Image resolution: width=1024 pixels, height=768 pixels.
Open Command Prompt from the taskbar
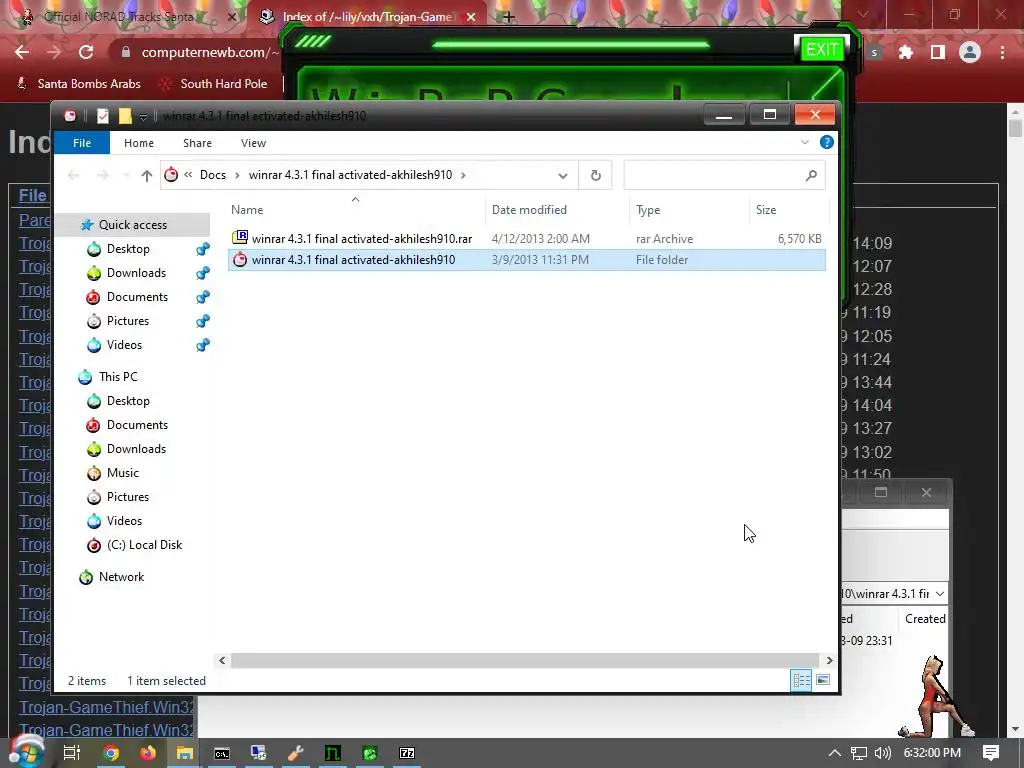tap(222, 753)
